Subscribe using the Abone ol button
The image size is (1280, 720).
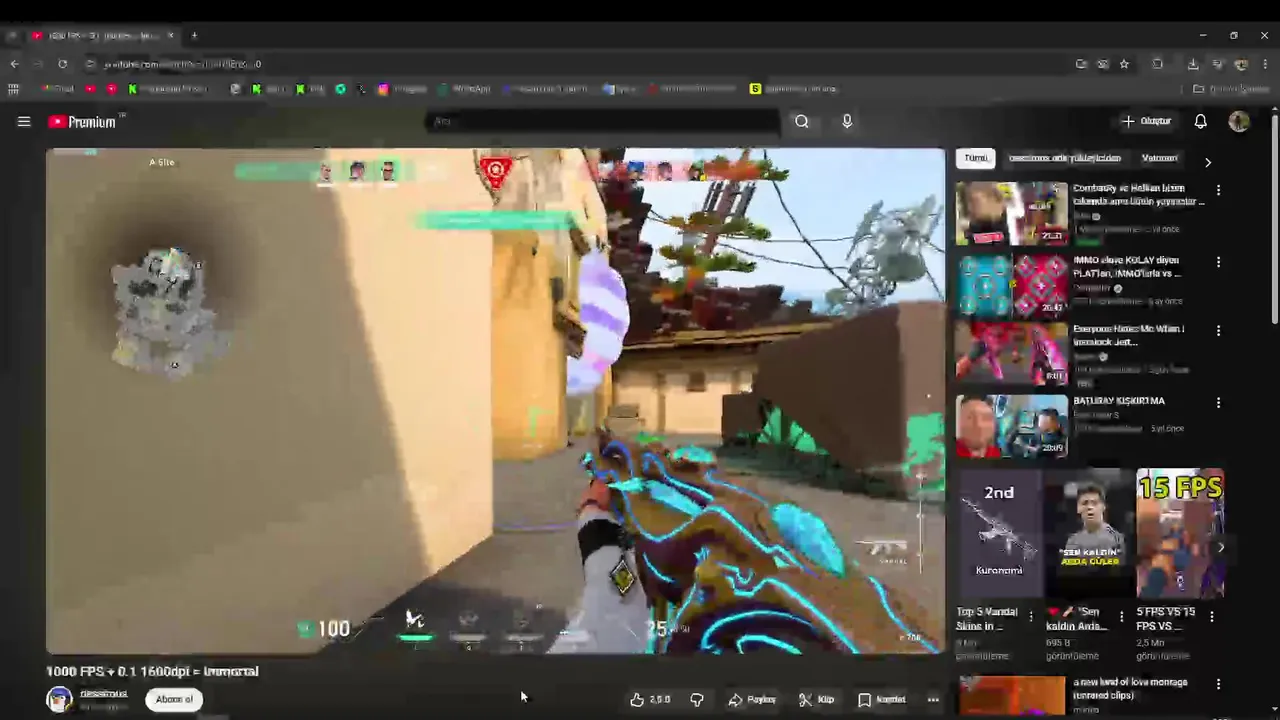(174, 699)
